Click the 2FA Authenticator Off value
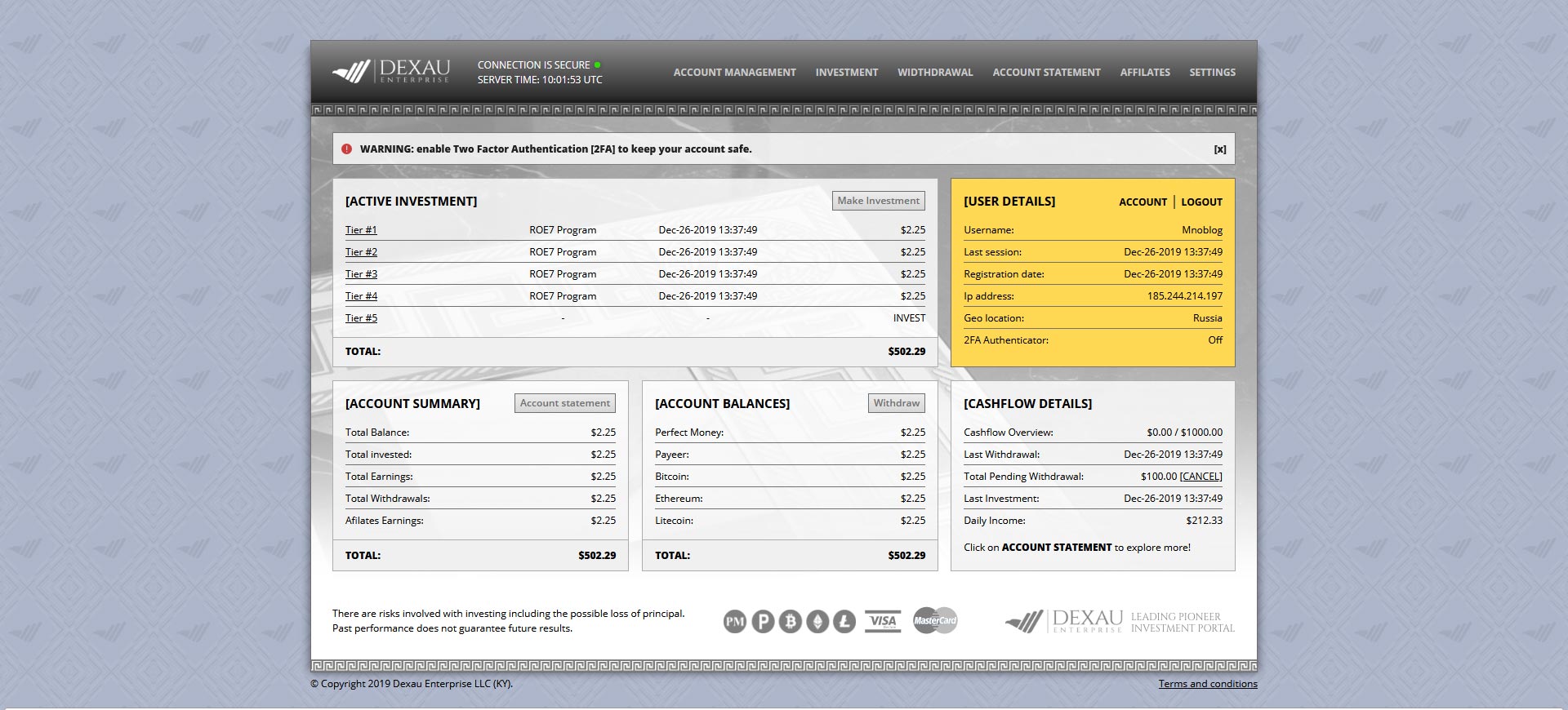This screenshot has width=1568, height=710. click(x=1215, y=340)
